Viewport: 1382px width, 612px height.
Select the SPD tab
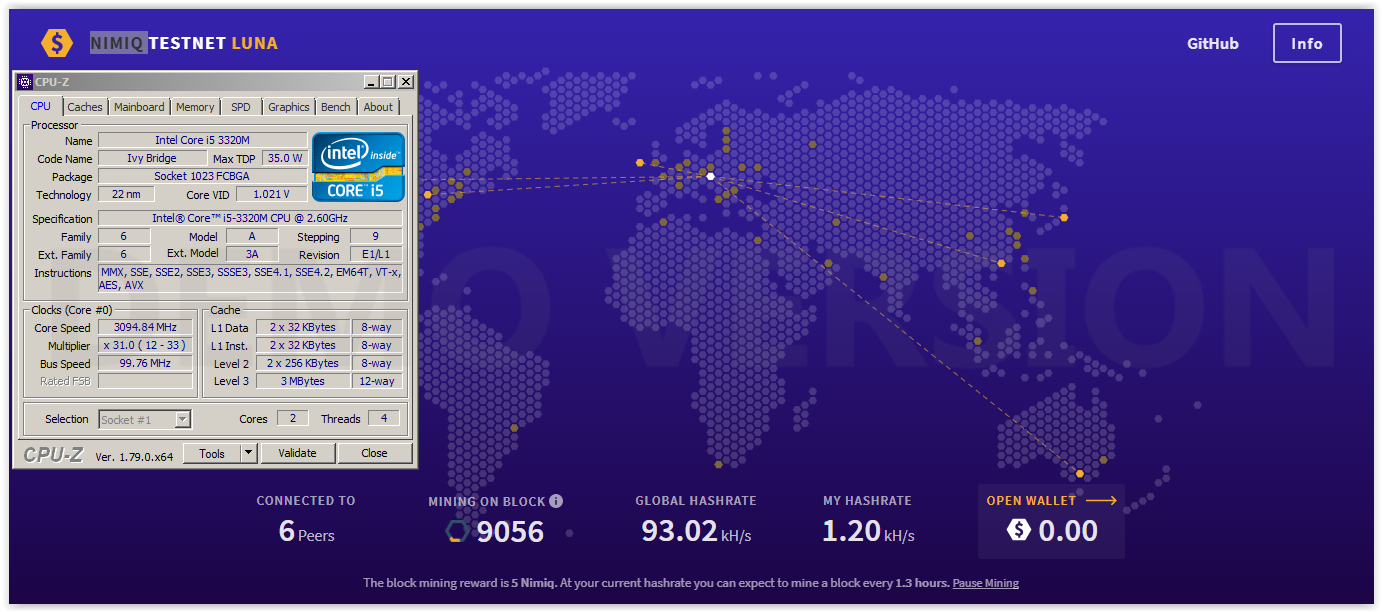(241, 107)
